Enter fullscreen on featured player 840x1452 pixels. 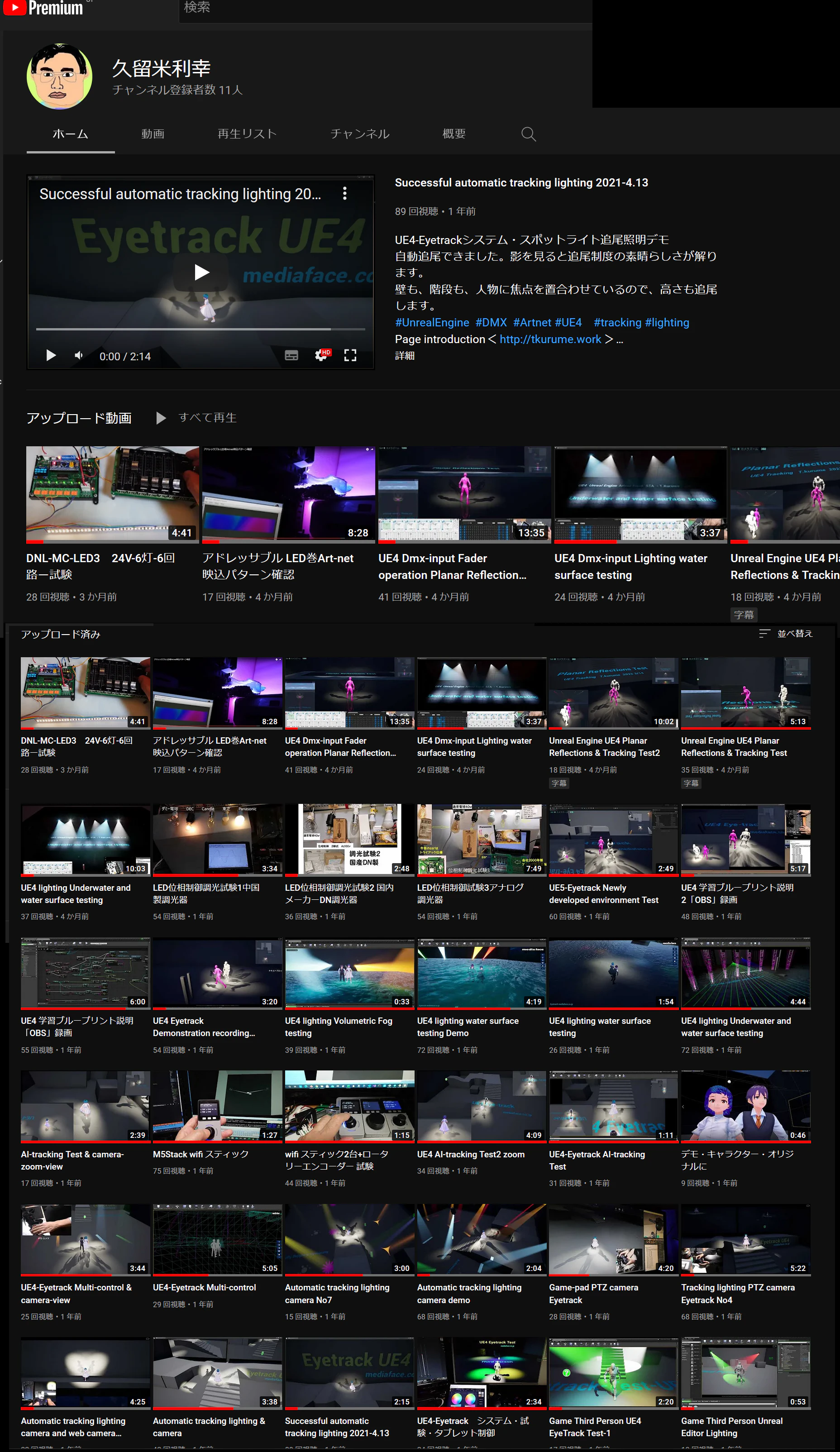[x=350, y=355]
